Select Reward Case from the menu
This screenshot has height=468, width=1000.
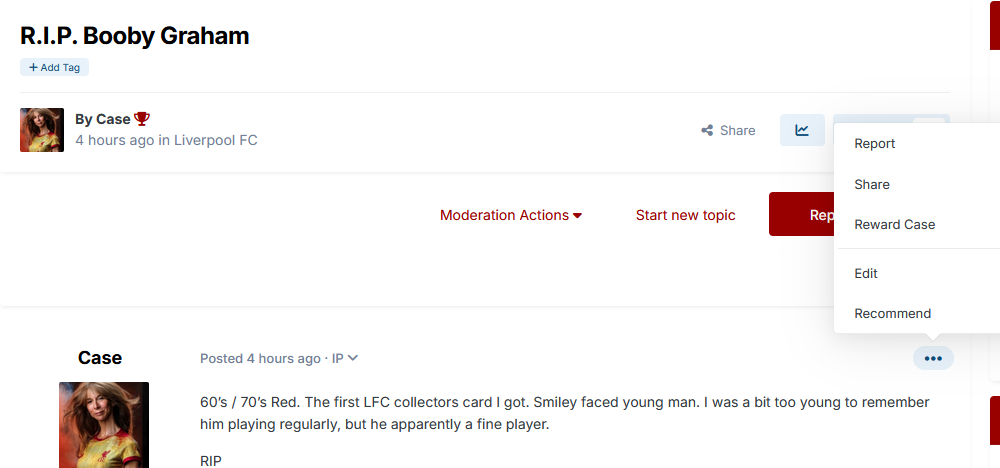(895, 224)
